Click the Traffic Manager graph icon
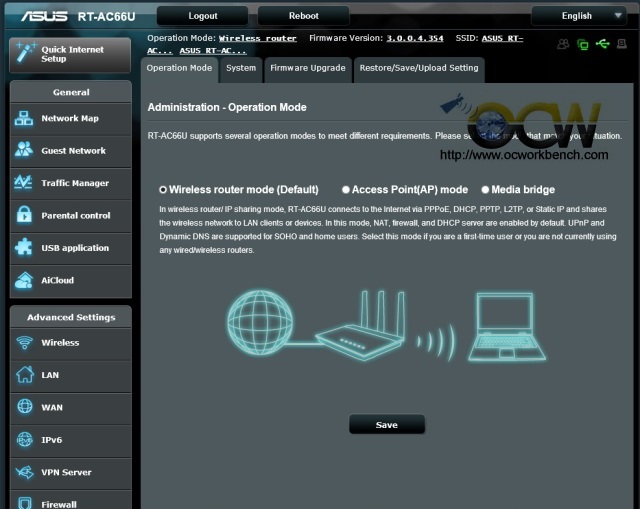This screenshot has height=509, width=640. (x=24, y=182)
